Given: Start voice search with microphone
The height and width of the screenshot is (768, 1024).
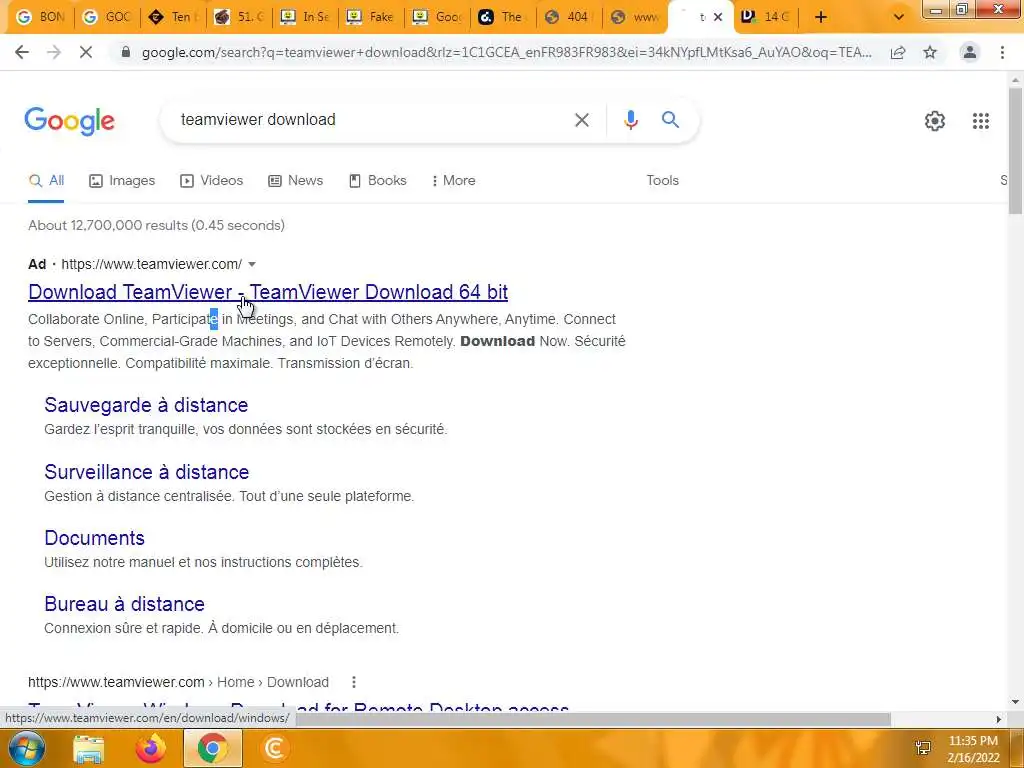Looking at the screenshot, I should 630,120.
